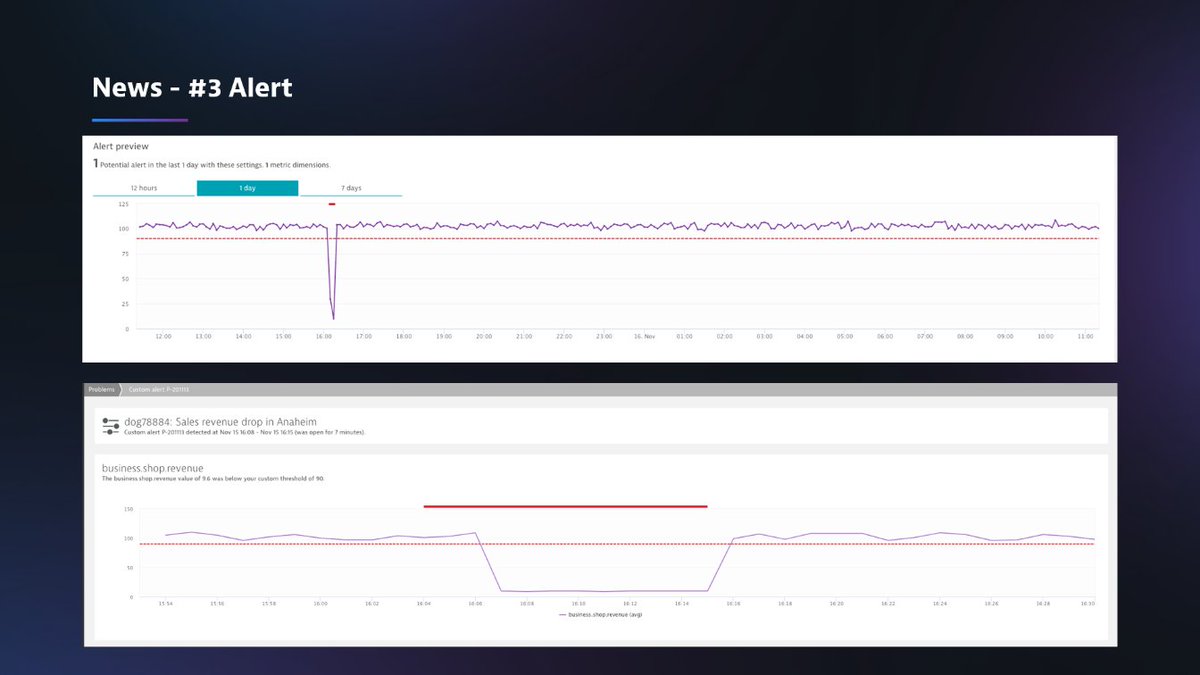Click the breadcrumb separator chevron
The width and height of the screenshot is (1200, 675).
pyautogui.click(x=122, y=389)
